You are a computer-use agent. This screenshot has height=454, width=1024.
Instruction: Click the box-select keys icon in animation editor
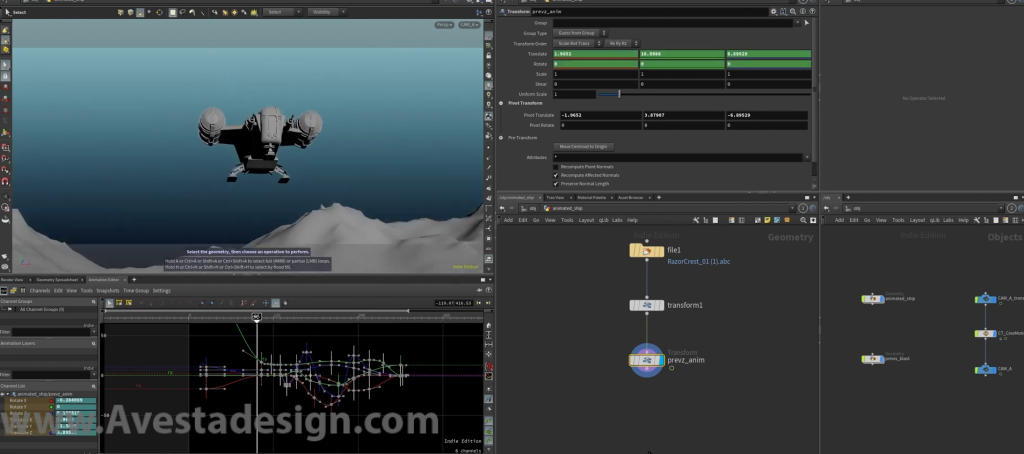[119, 303]
